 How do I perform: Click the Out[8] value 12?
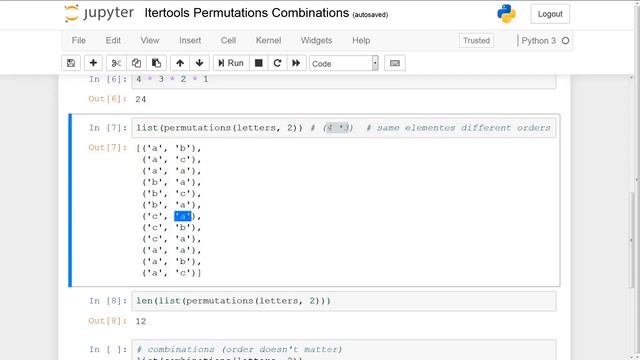point(141,321)
